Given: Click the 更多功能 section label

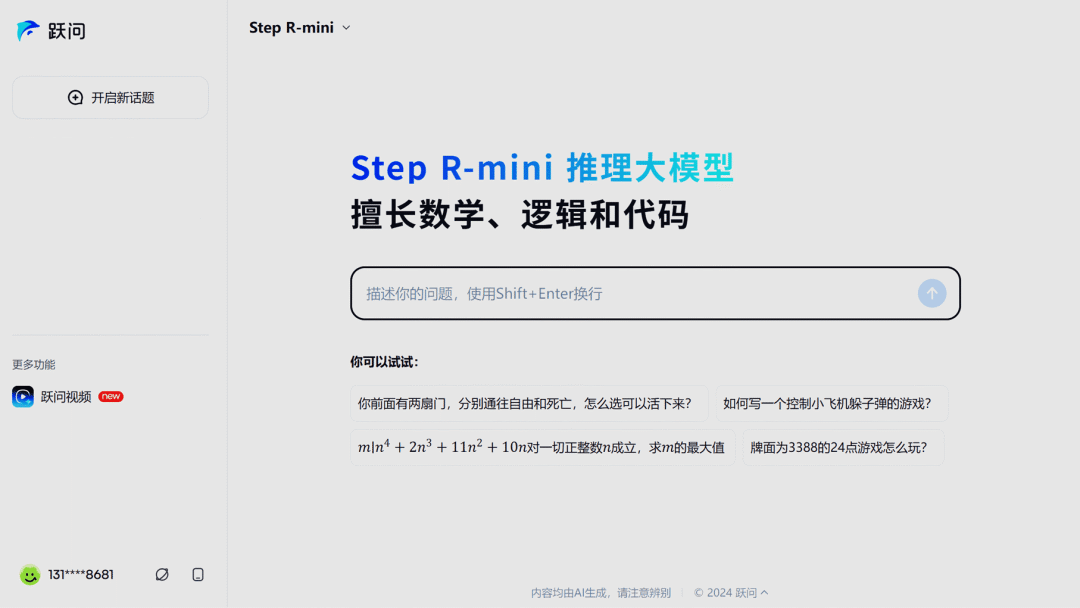Looking at the screenshot, I should coord(34,364).
